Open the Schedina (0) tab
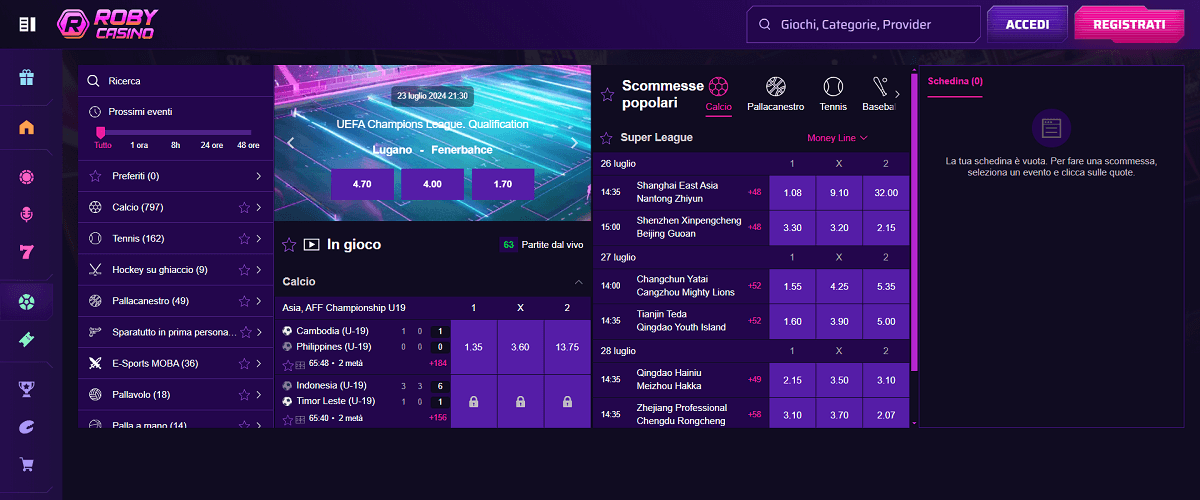The image size is (1200, 500). [955, 81]
